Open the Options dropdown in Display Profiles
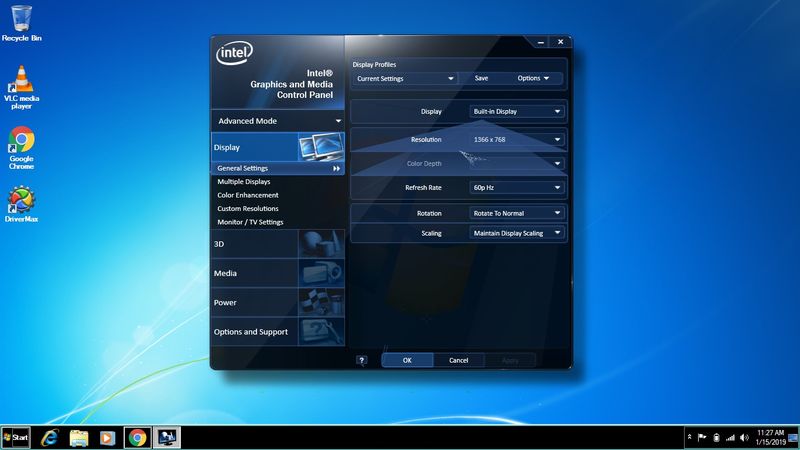This screenshot has width=800, height=450. point(533,78)
